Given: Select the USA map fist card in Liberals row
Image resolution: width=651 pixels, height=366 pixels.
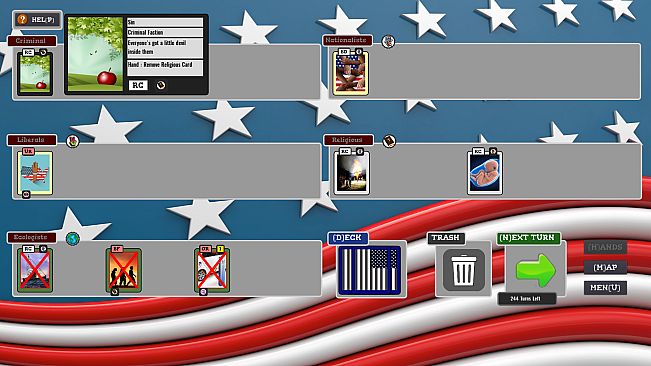Looking at the screenshot, I should click(35, 172).
